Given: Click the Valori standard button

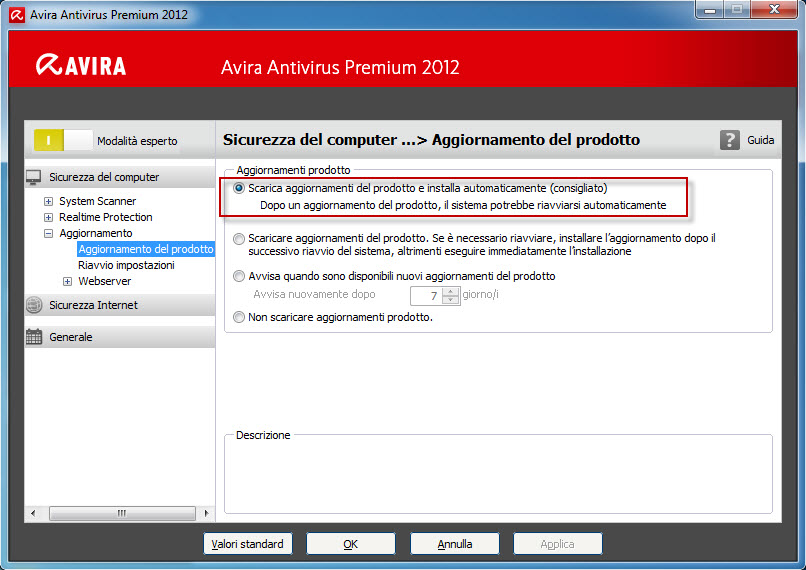Looking at the screenshot, I should (248, 544).
